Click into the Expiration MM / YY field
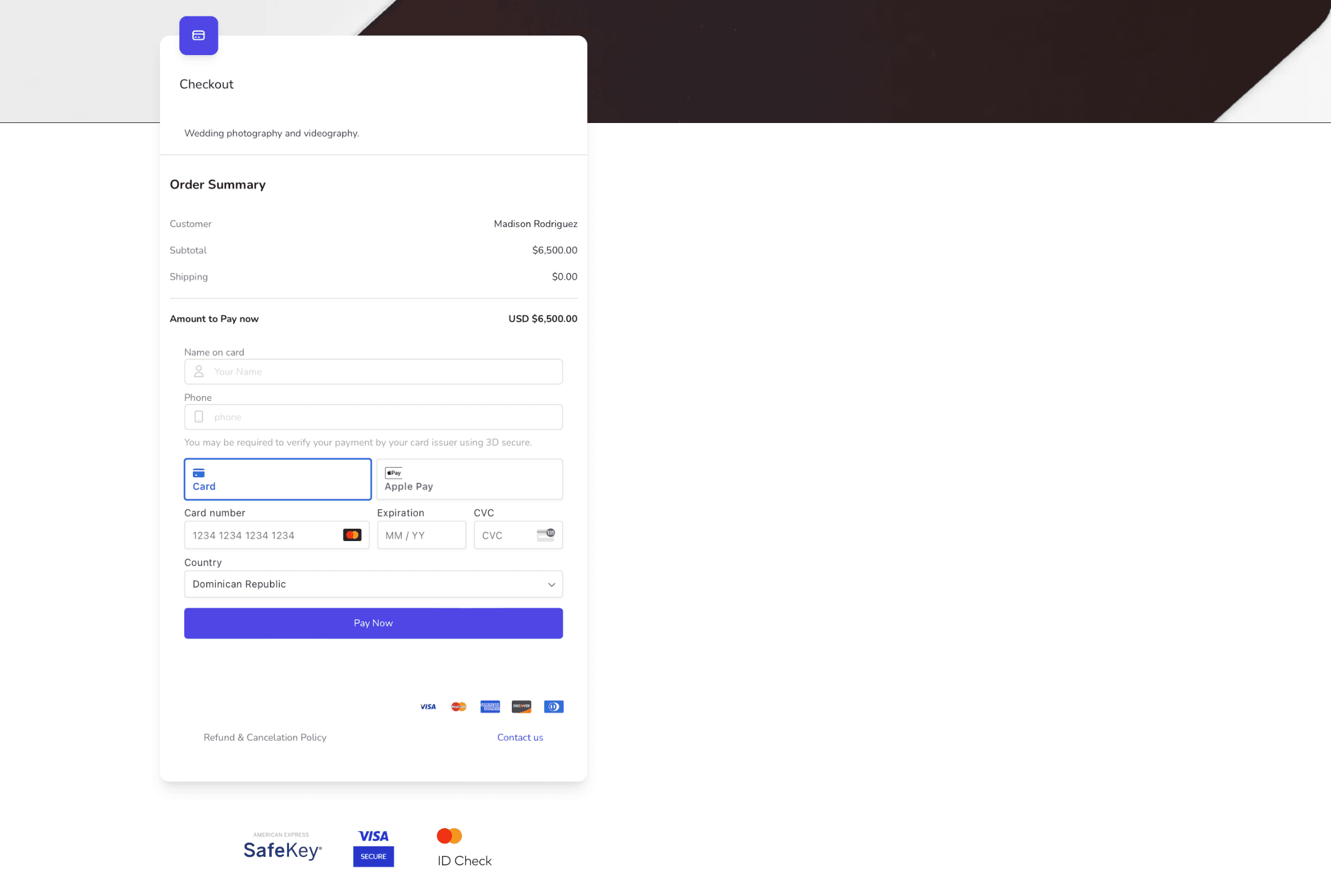The image size is (1331, 896). click(x=421, y=536)
